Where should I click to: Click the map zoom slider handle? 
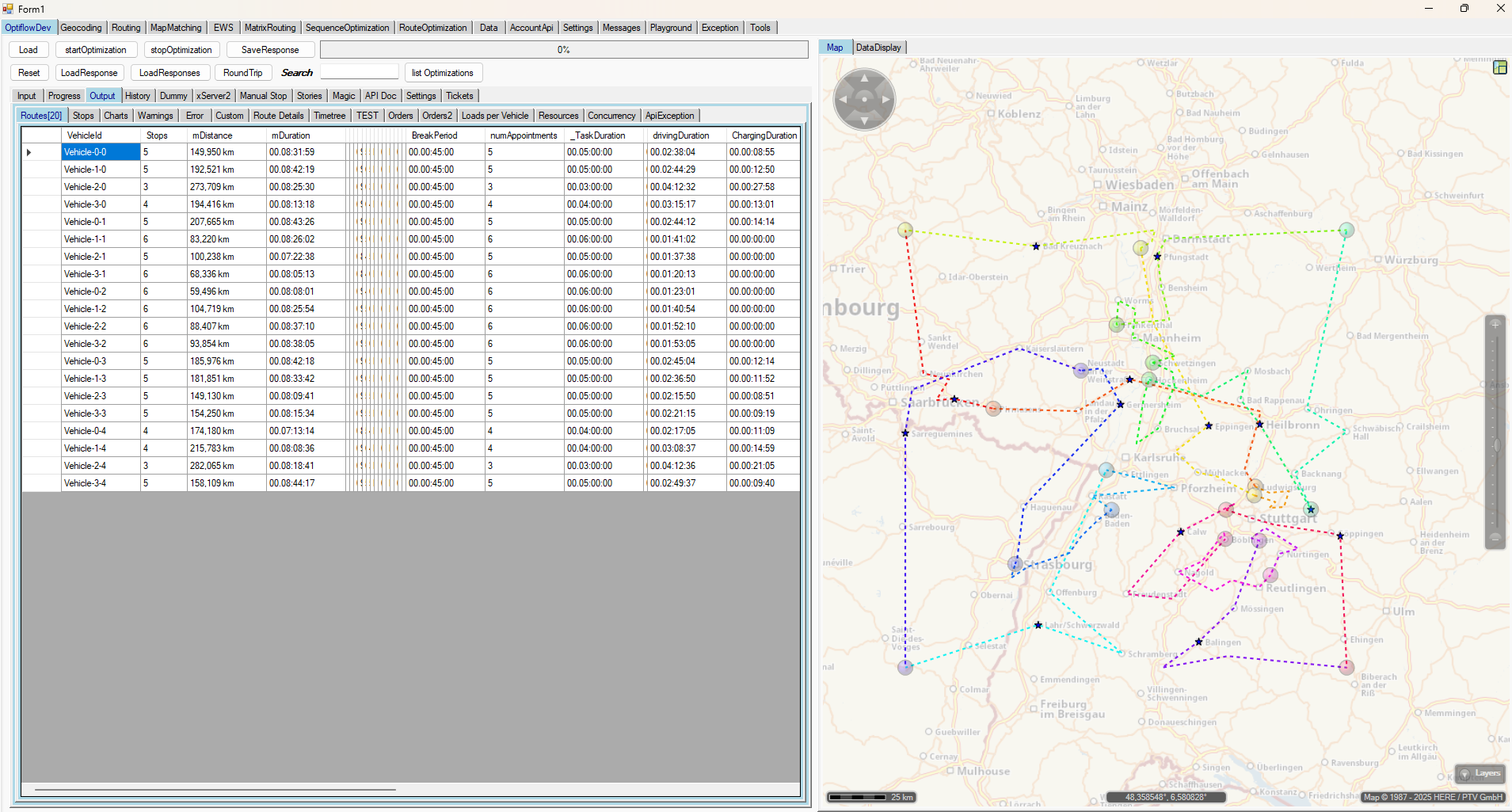coord(1495,445)
